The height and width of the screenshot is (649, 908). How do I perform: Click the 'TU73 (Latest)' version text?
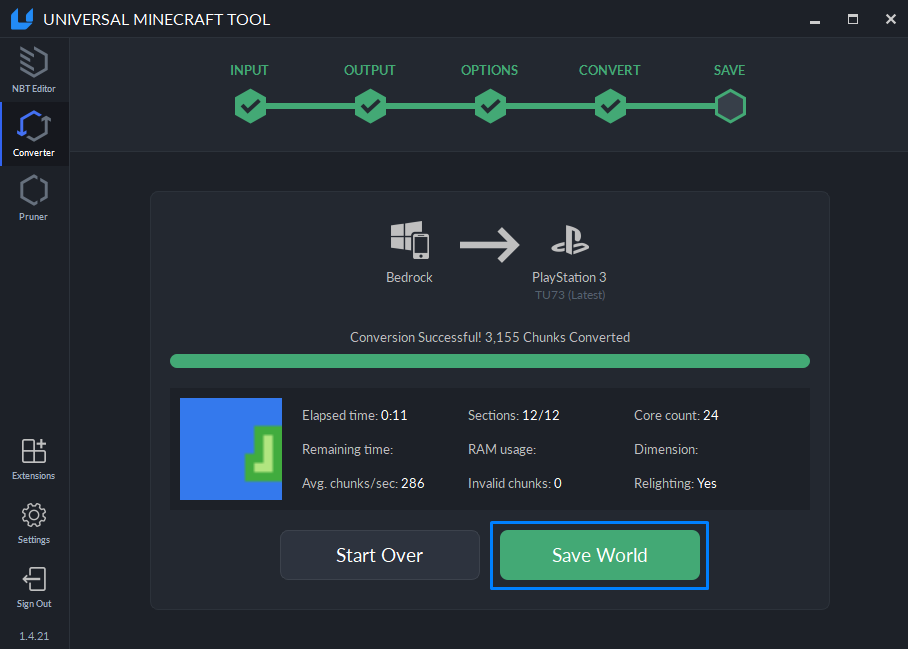point(570,295)
